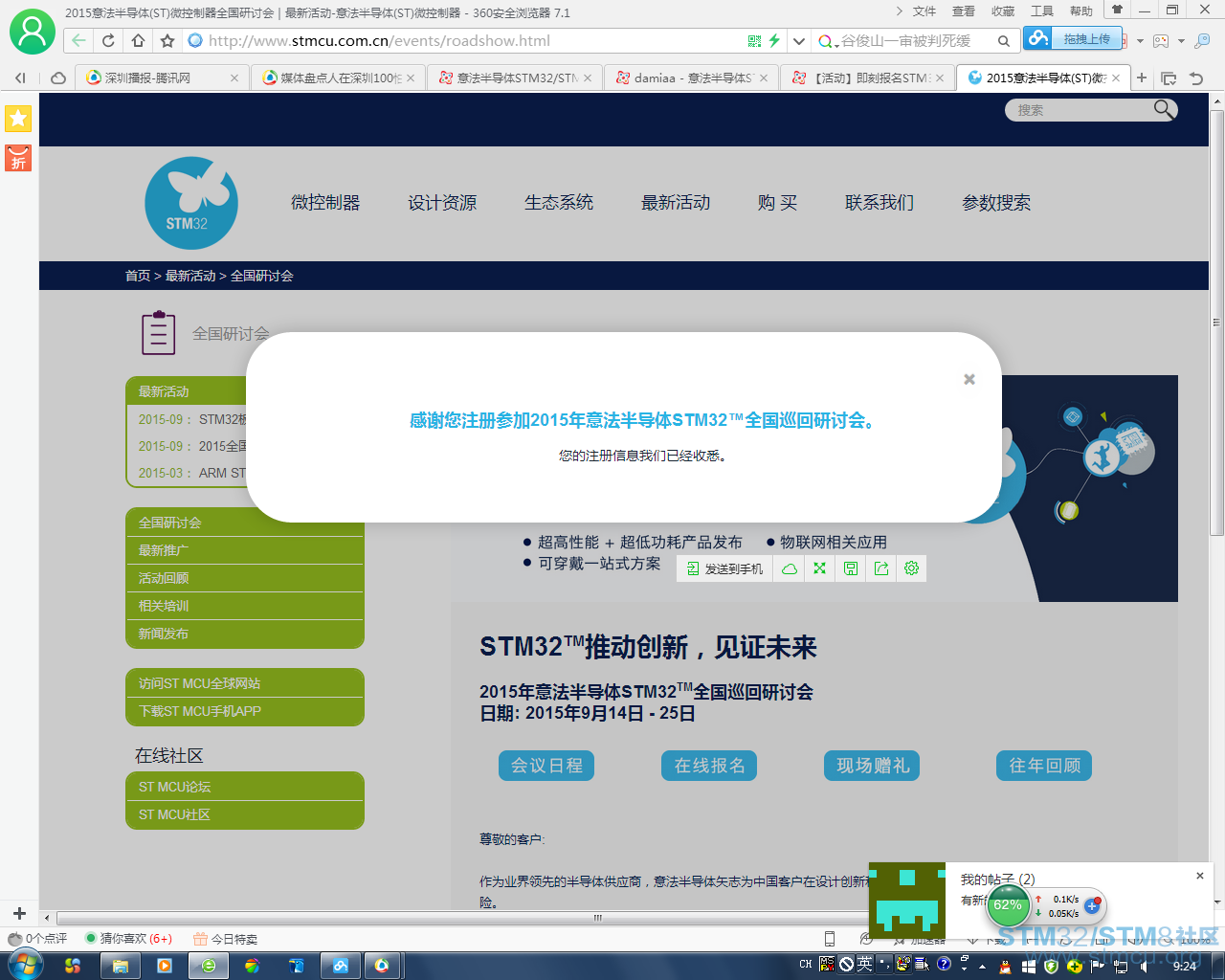The width and height of the screenshot is (1225, 980).
Task: Click the 设计资源 navigation item
Action: click(x=442, y=203)
